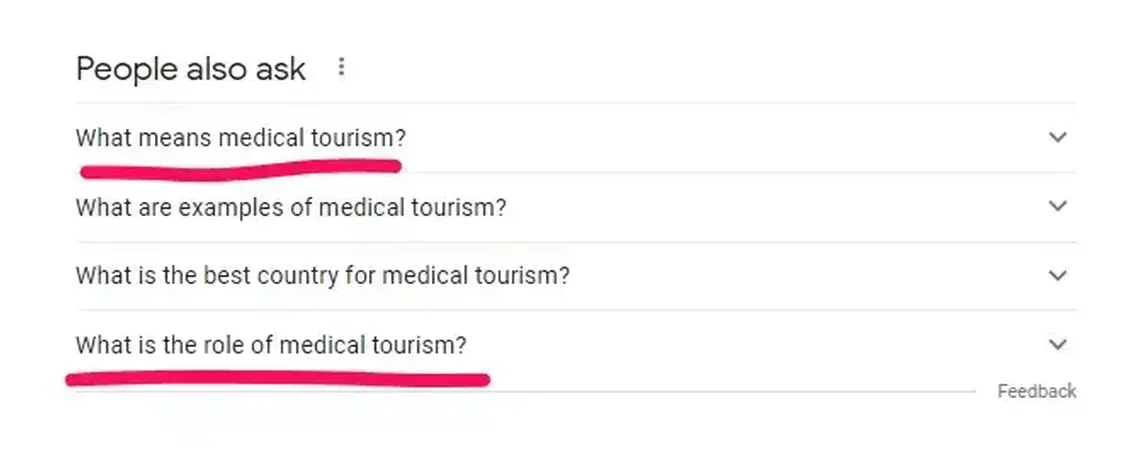Open the question "What means medical tourism?"
This screenshot has width=1131, height=452.
[x=241, y=138]
